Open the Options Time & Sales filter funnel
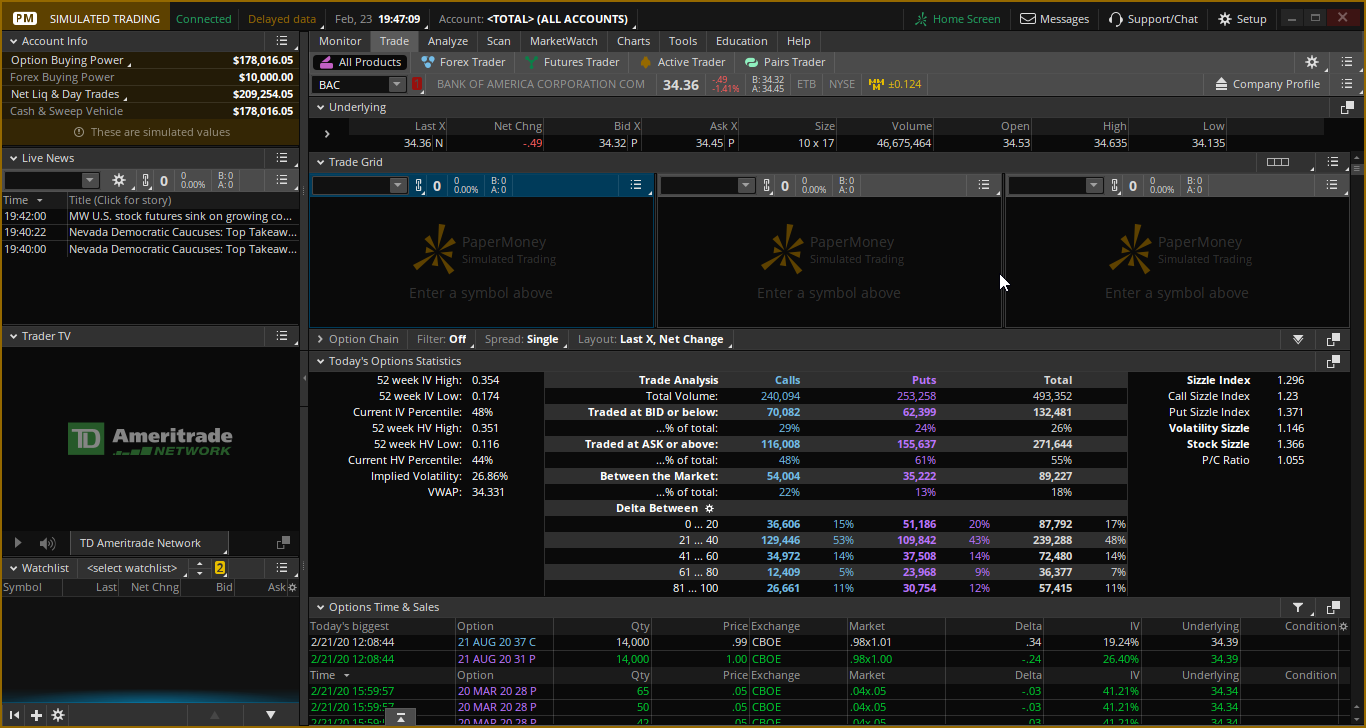 (1298, 607)
